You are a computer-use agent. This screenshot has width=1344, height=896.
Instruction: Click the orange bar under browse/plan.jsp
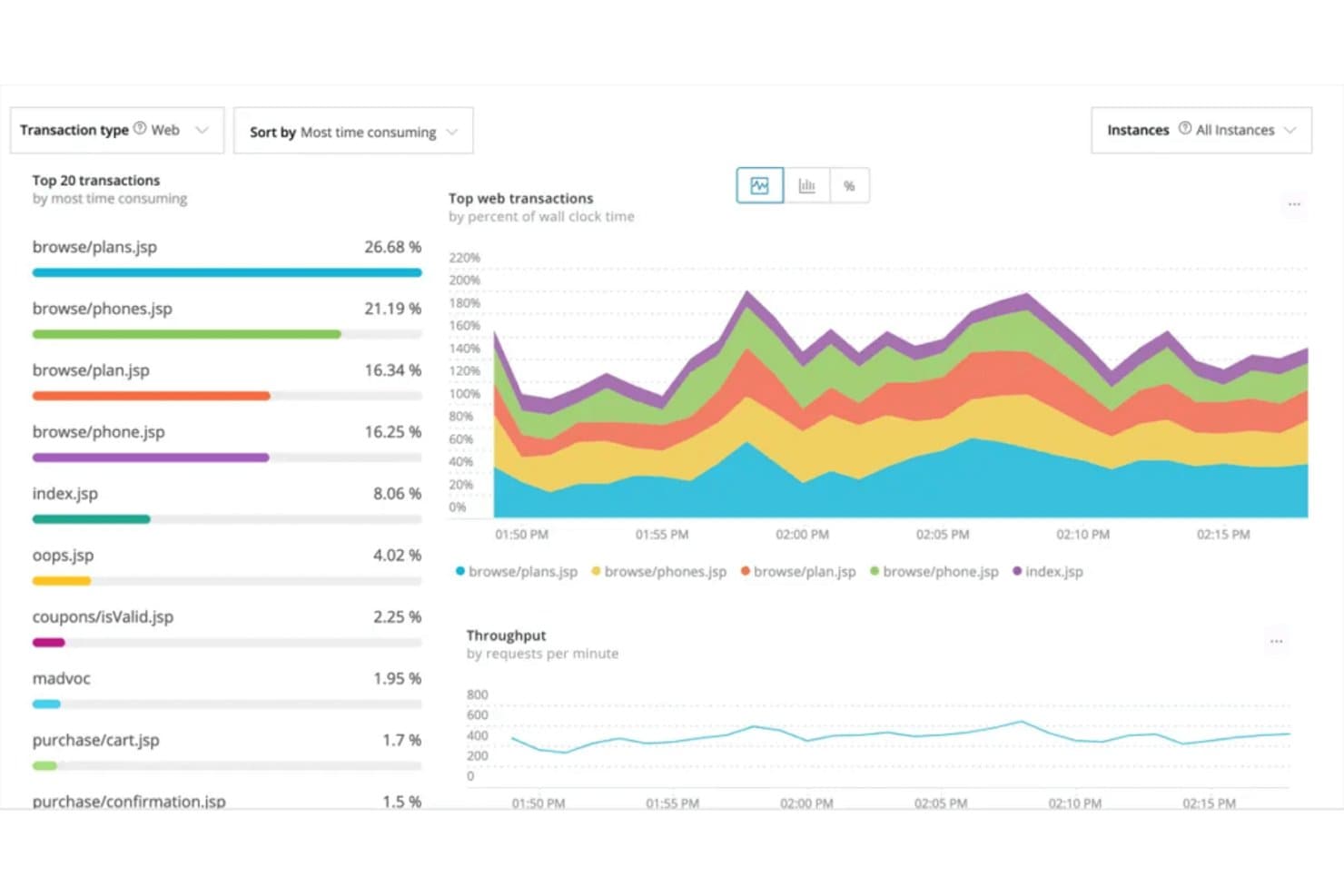point(151,396)
